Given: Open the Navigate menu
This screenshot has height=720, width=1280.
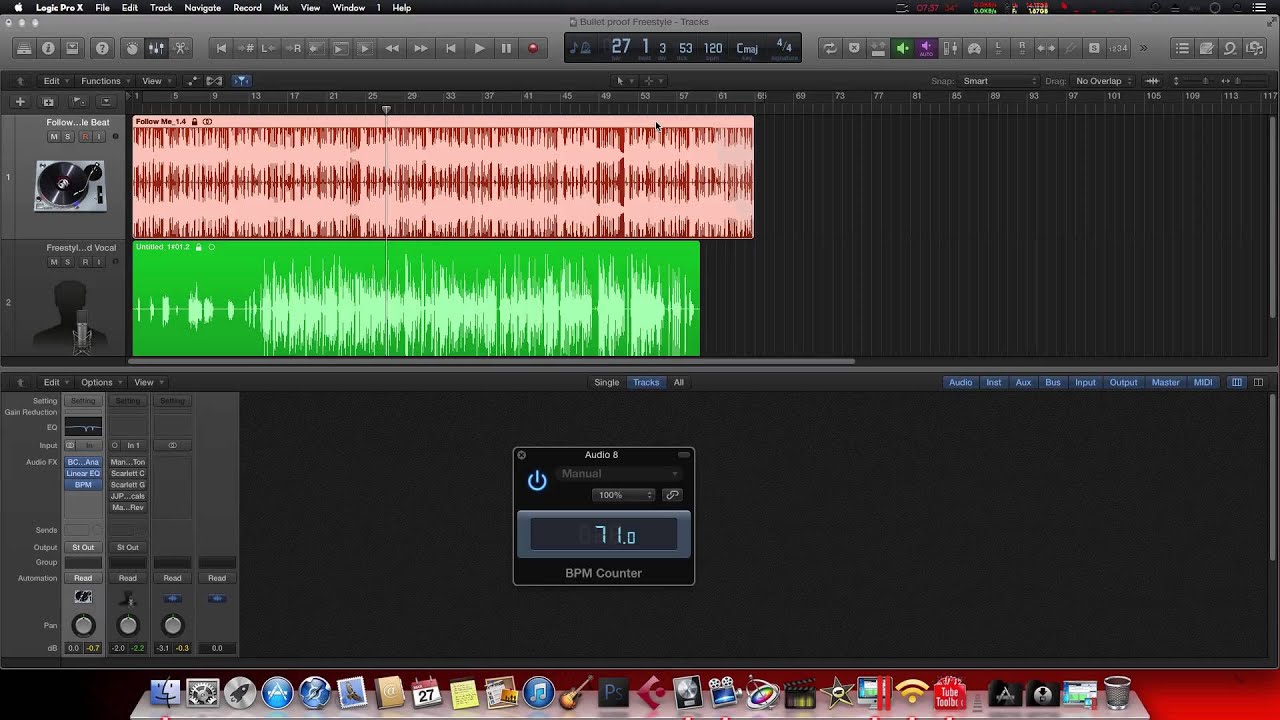Looking at the screenshot, I should click(202, 7).
